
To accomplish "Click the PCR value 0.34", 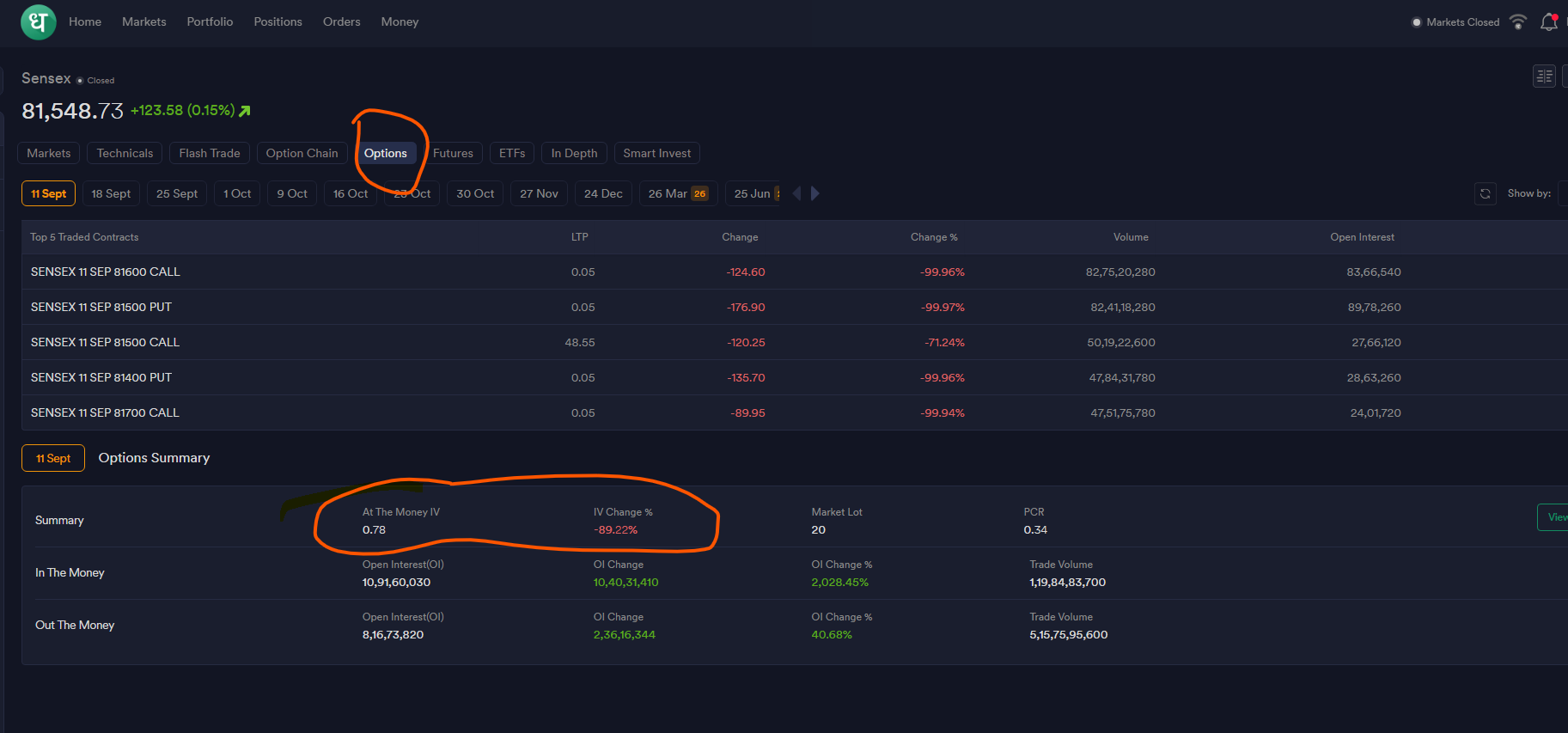I will (x=1035, y=530).
